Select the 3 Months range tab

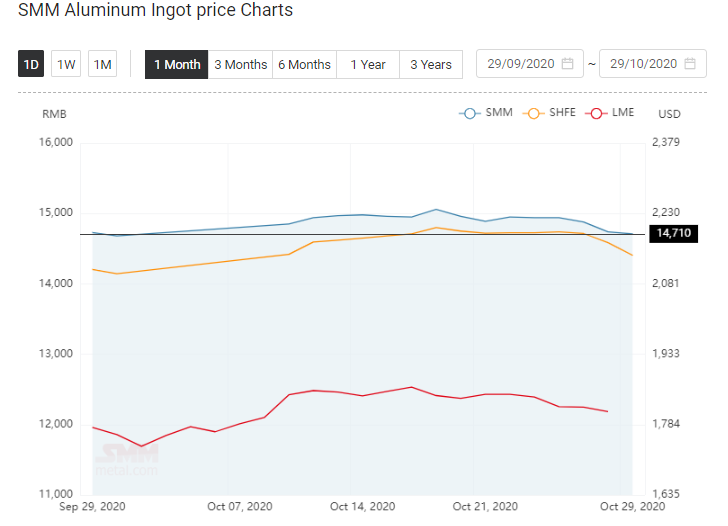240,65
